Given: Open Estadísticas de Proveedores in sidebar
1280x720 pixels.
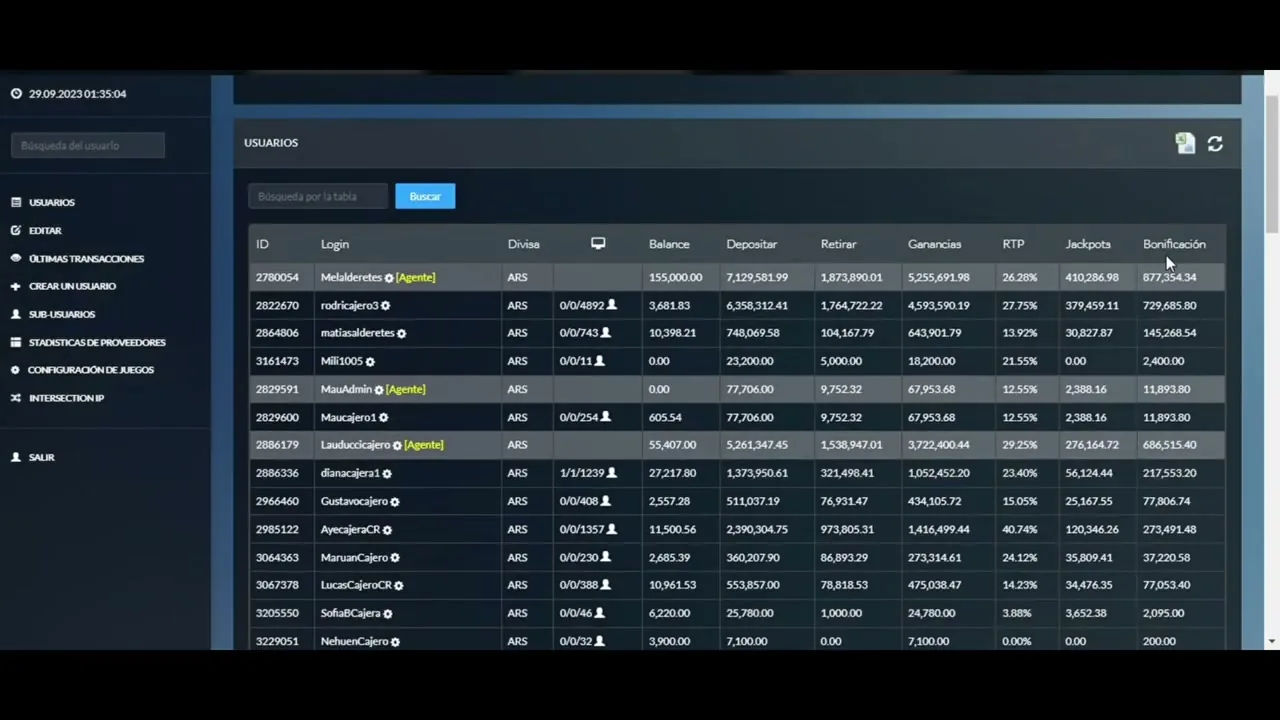Looking at the screenshot, I should click(x=97, y=342).
